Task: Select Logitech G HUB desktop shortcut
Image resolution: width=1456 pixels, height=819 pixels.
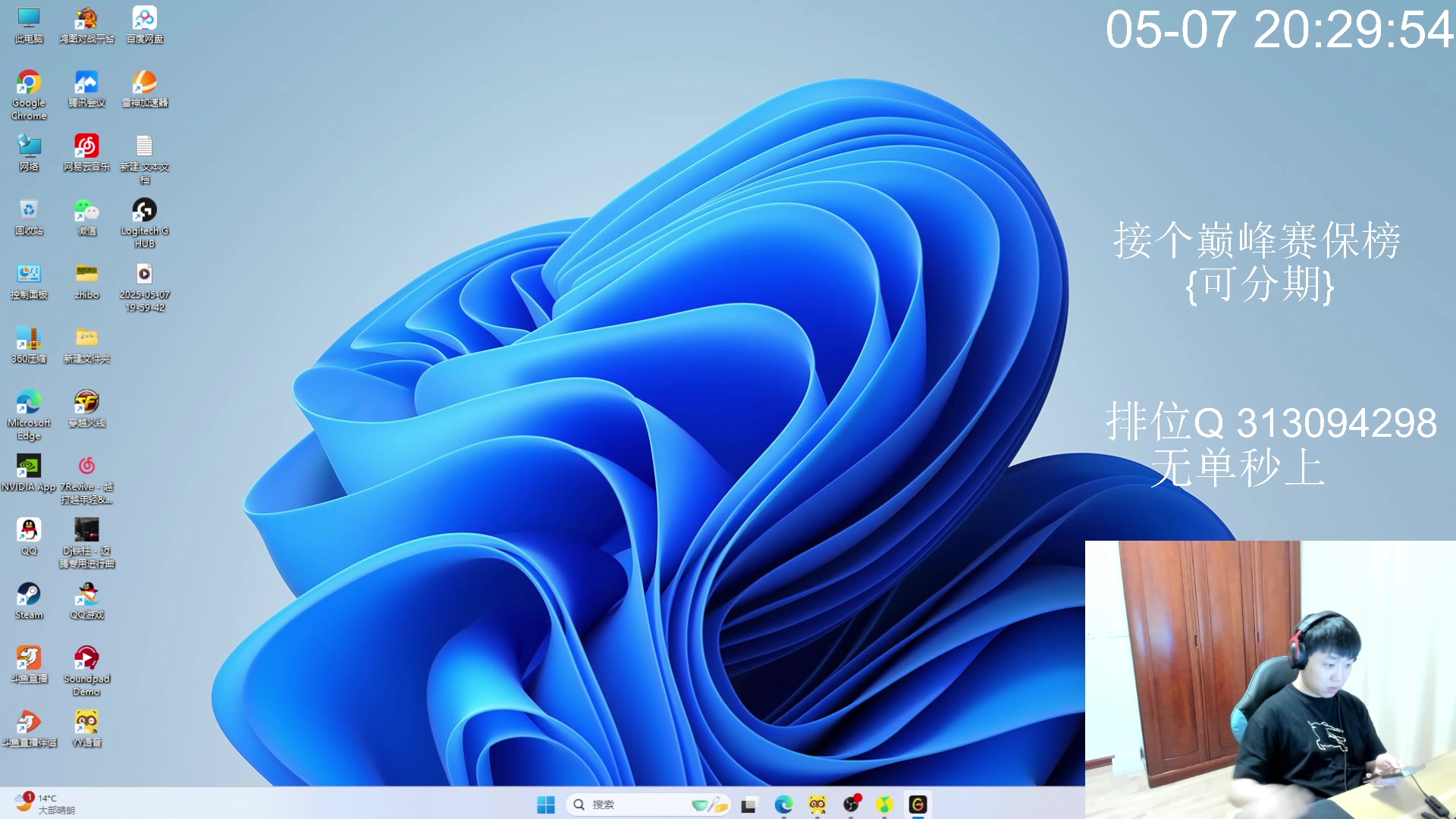Action: [x=145, y=223]
